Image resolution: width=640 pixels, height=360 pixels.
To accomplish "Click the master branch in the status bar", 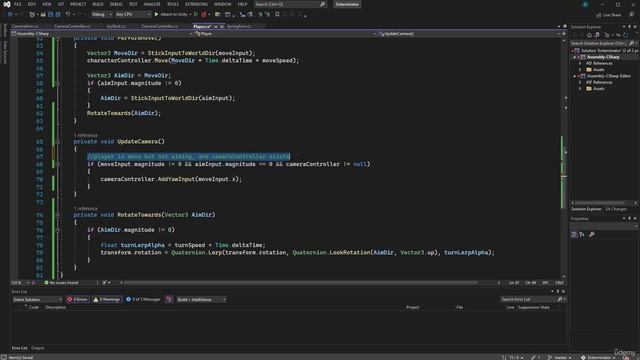I will pos(560,358).
